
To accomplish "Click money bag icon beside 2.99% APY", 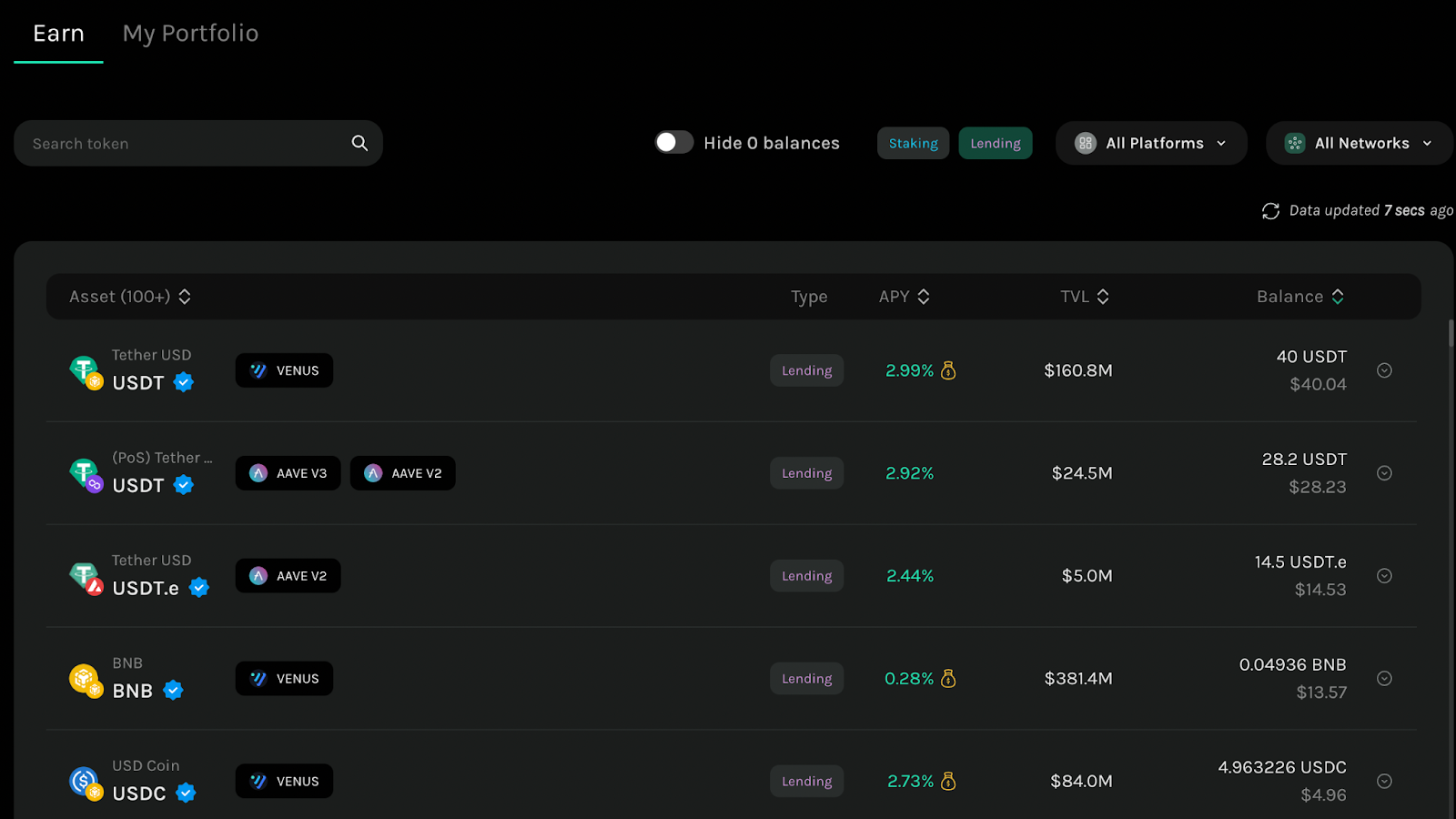I will click(x=948, y=370).
